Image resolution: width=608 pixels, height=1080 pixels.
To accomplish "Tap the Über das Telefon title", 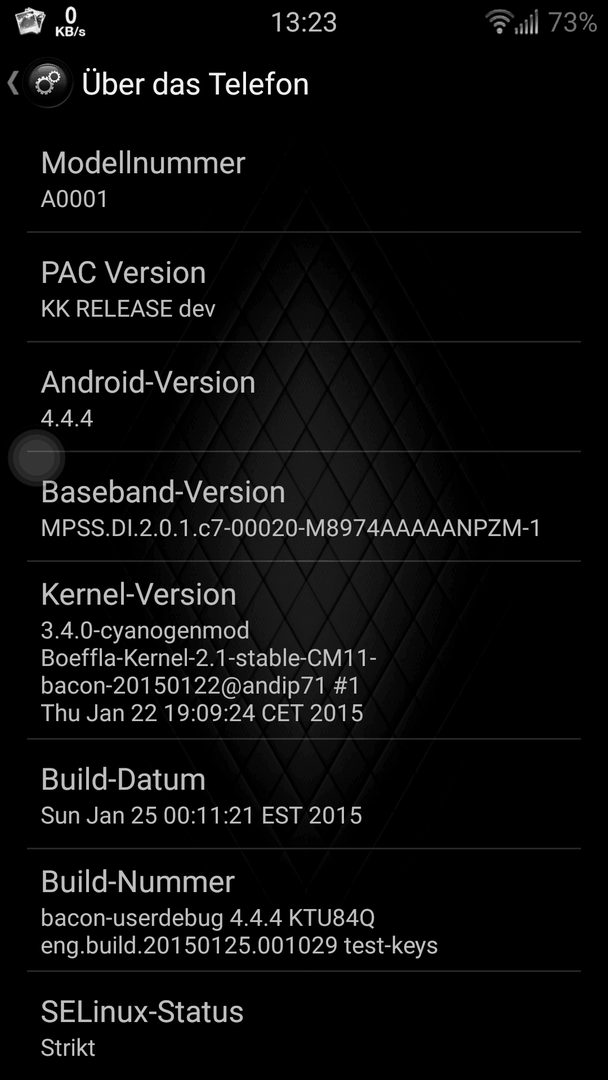I will [195, 84].
